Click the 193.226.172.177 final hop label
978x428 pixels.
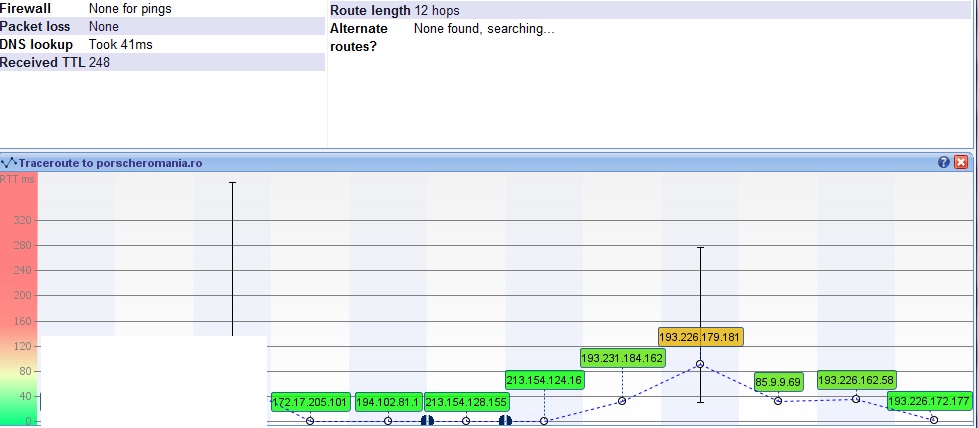(930, 402)
